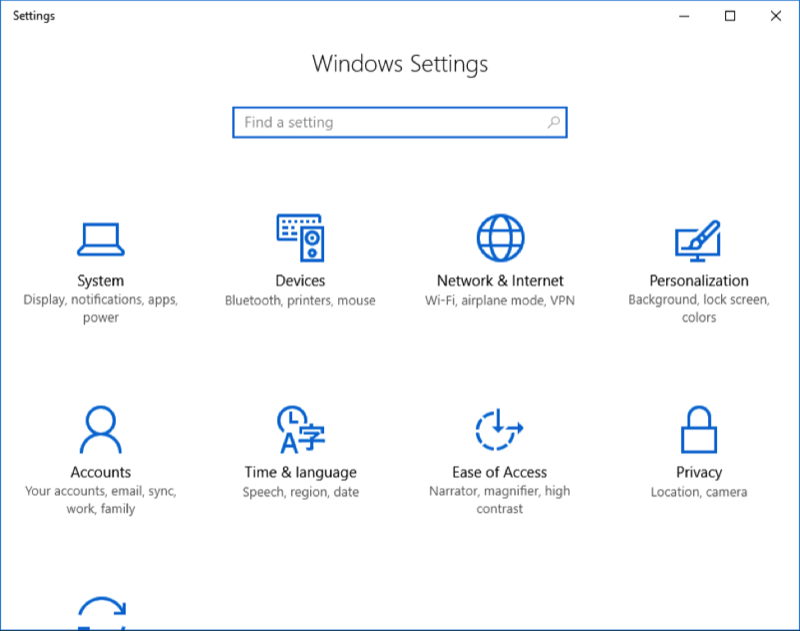Click 'Location, camera' description
800x631 pixels.
click(x=699, y=492)
